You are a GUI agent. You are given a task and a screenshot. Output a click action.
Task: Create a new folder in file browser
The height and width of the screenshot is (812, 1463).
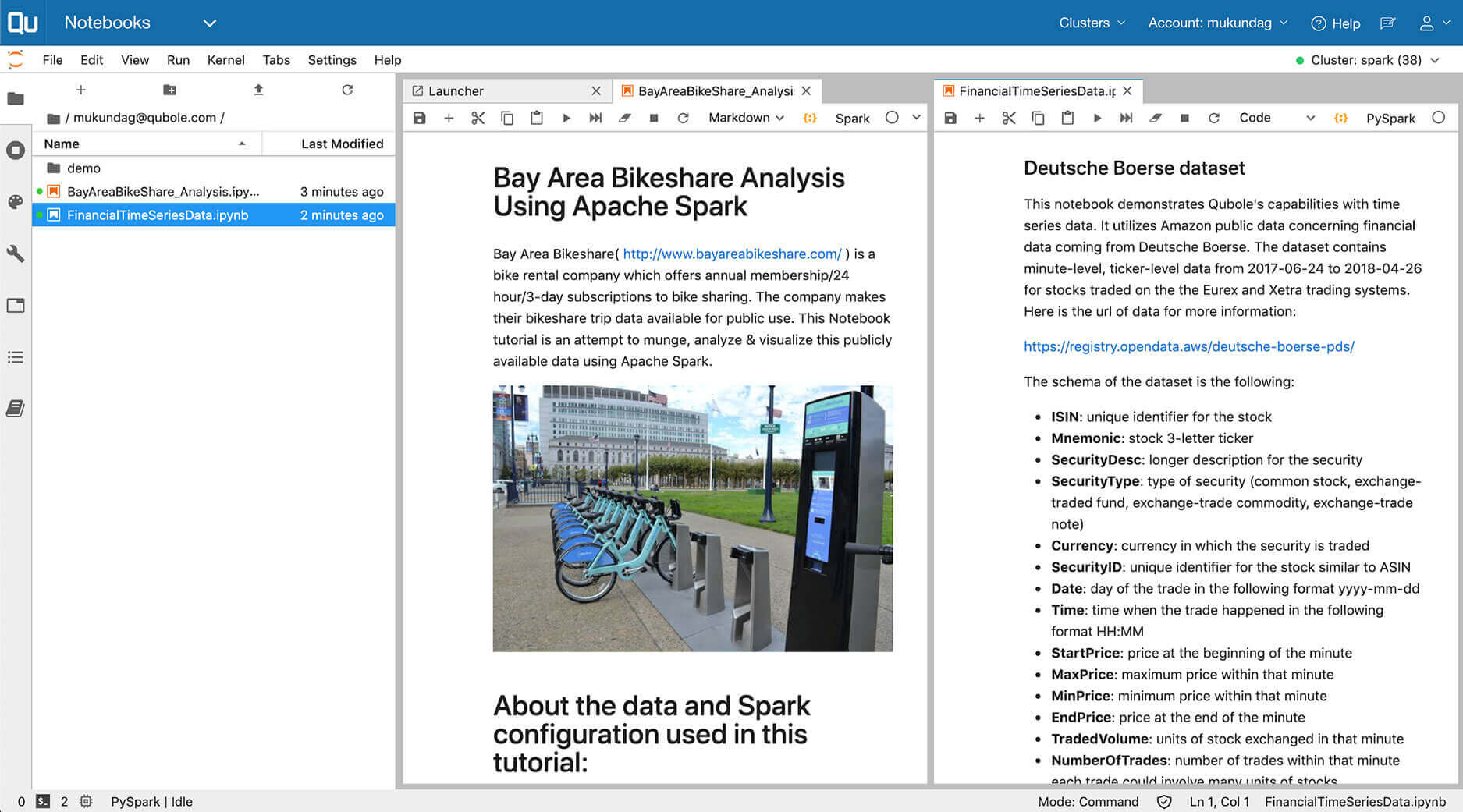[169, 90]
